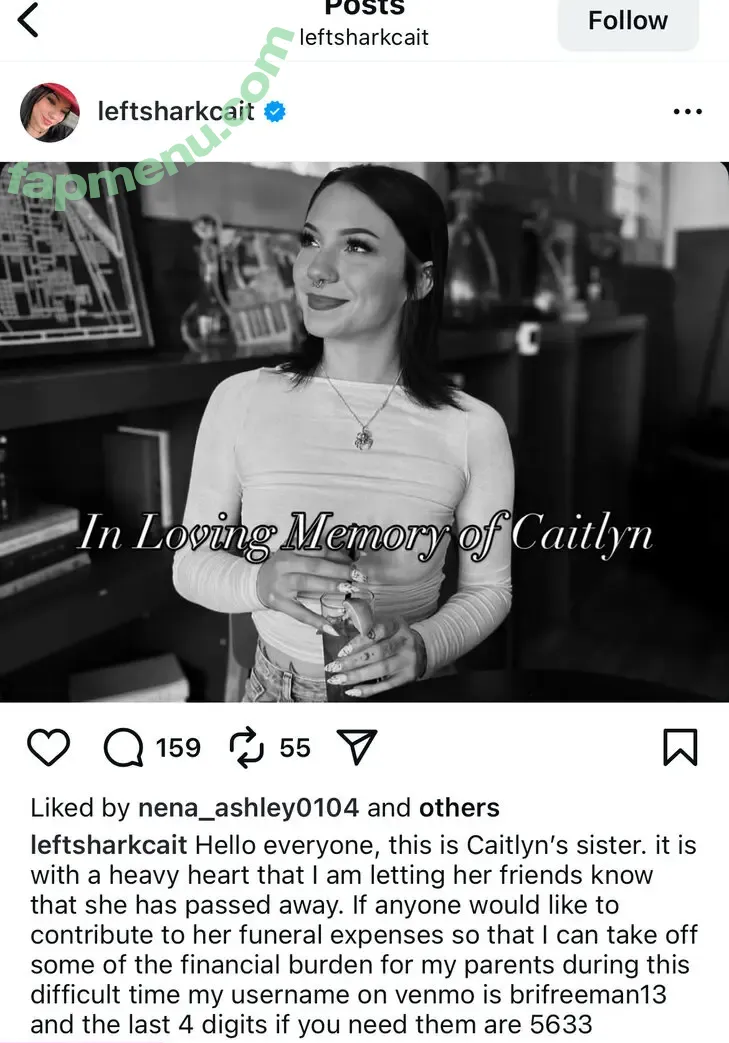Open the three-dot more options menu
Image resolution: width=729 pixels, height=1043 pixels.
click(x=688, y=111)
